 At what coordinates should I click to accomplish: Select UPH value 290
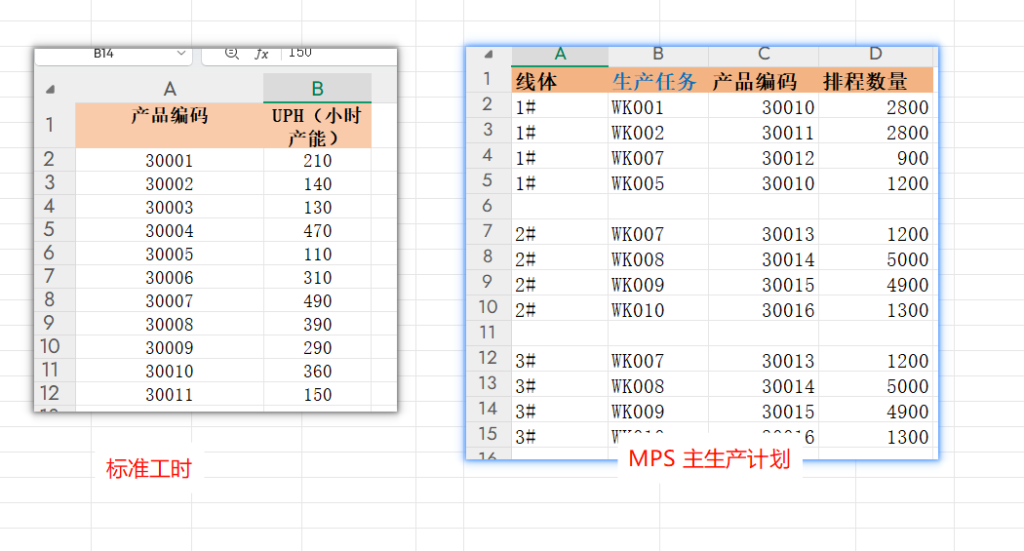(x=317, y=348)
